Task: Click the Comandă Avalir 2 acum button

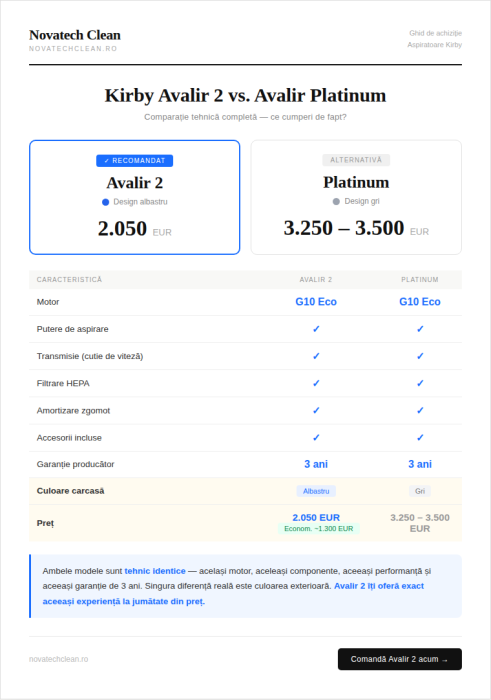Action: click(399, 659)
